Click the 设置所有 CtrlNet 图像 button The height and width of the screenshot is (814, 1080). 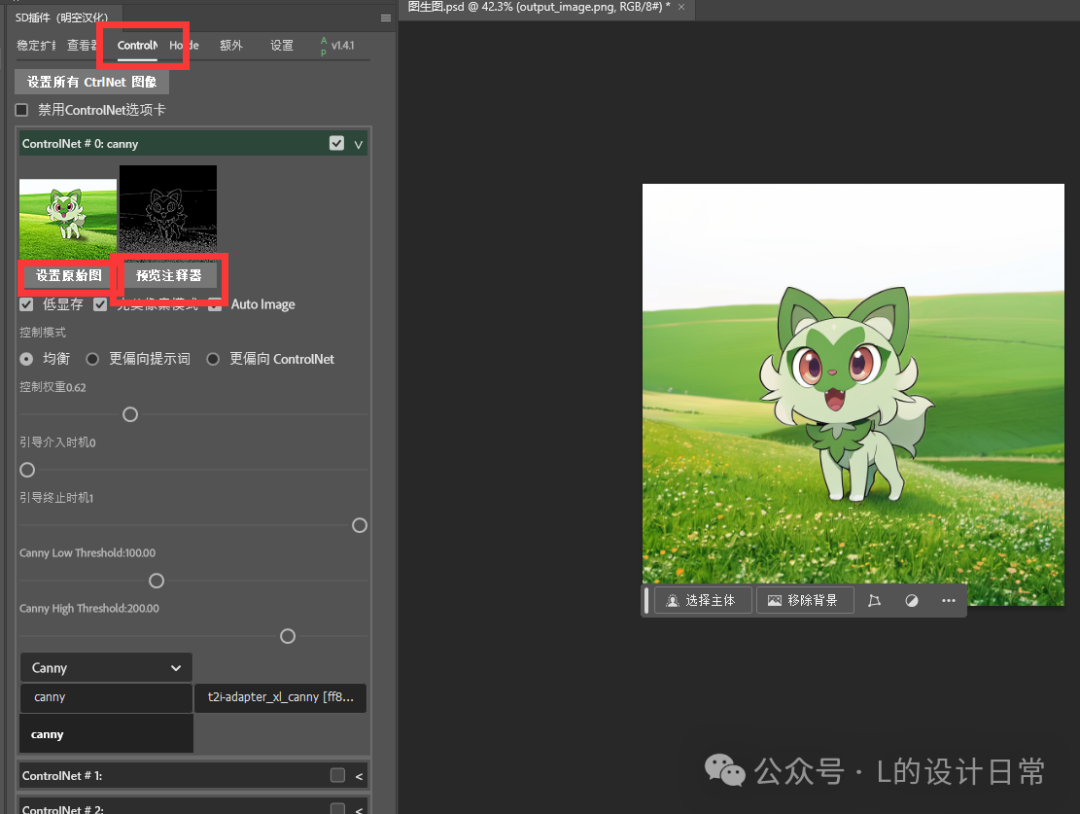pos(91,81)
